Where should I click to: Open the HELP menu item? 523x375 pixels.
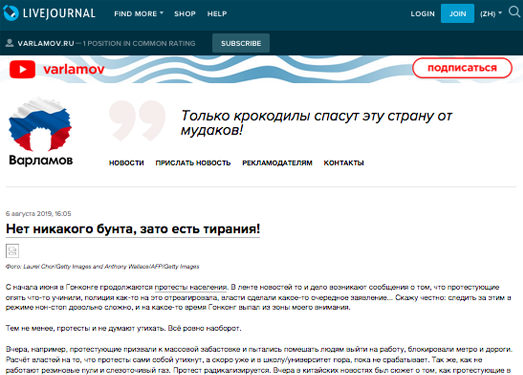pyautogui.click(x=217, y=14)
